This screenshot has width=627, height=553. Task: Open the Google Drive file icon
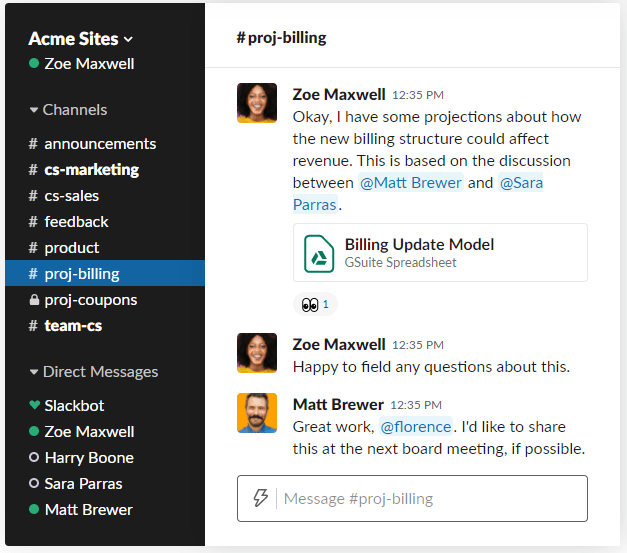pyautogui.click(x=319, y=254)
